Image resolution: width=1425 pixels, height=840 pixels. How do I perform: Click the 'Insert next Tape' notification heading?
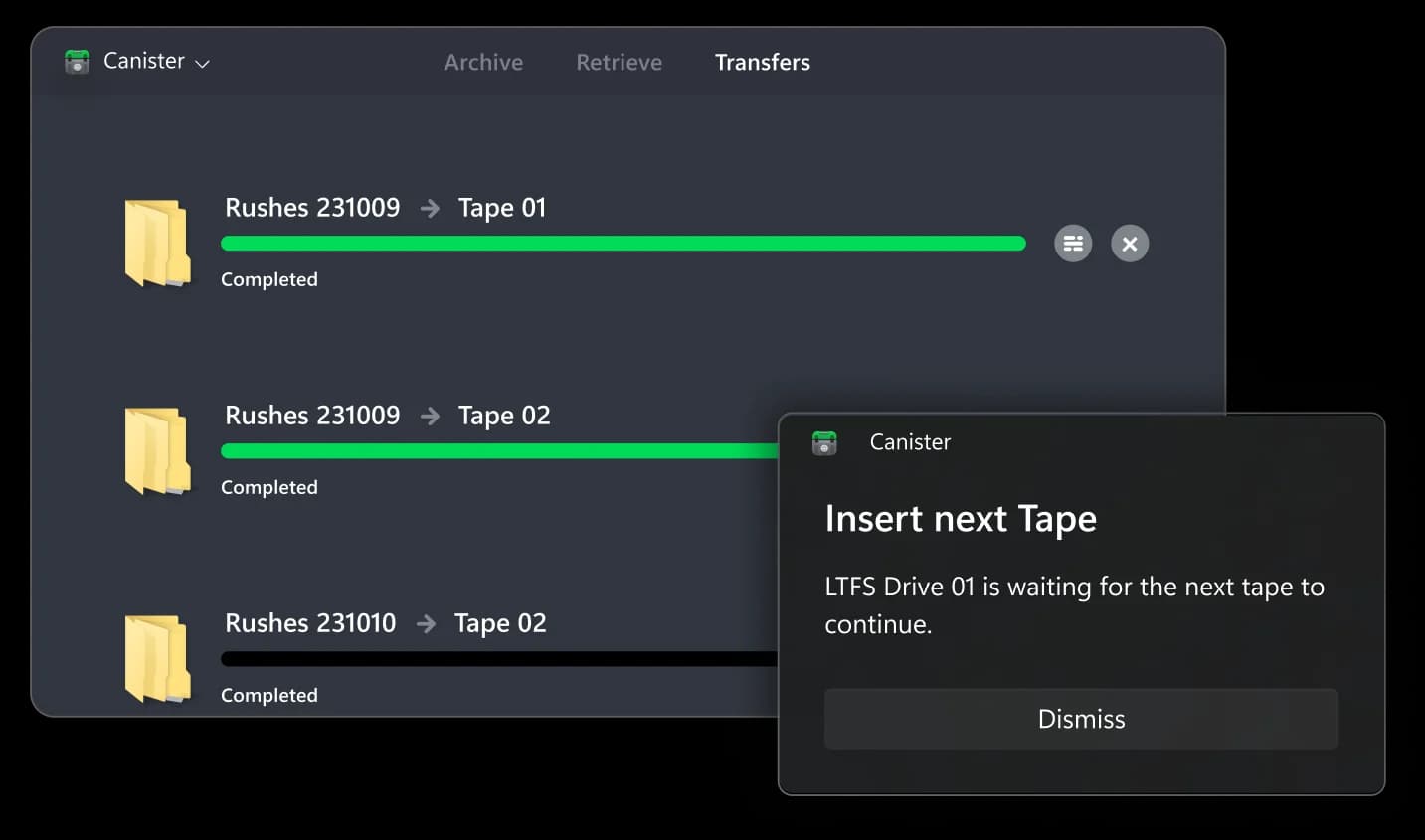coord(961,520)
